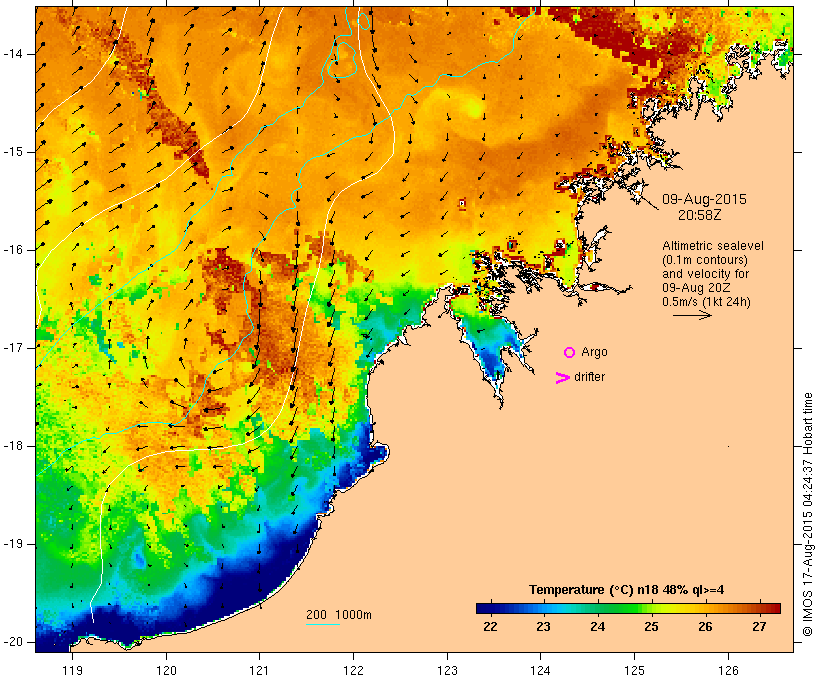Click the Temperature (°C) n18 48% ql>=4 title
This screenshot has width=820, height=680.
tap(627, 590)
